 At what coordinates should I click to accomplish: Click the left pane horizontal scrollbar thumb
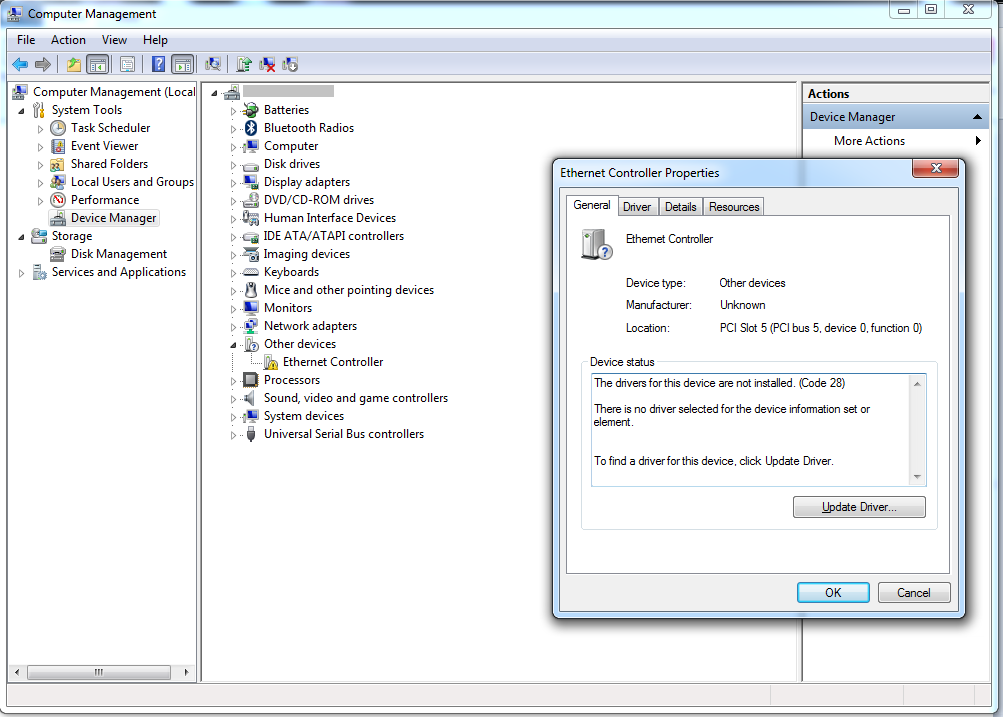pyautogui.click(x=99, y=672)
